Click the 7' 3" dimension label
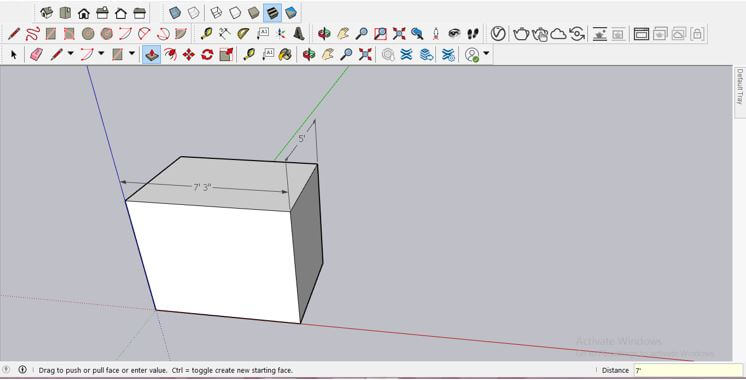The width and height of the screenshot is (746, 380). point(202,187)
